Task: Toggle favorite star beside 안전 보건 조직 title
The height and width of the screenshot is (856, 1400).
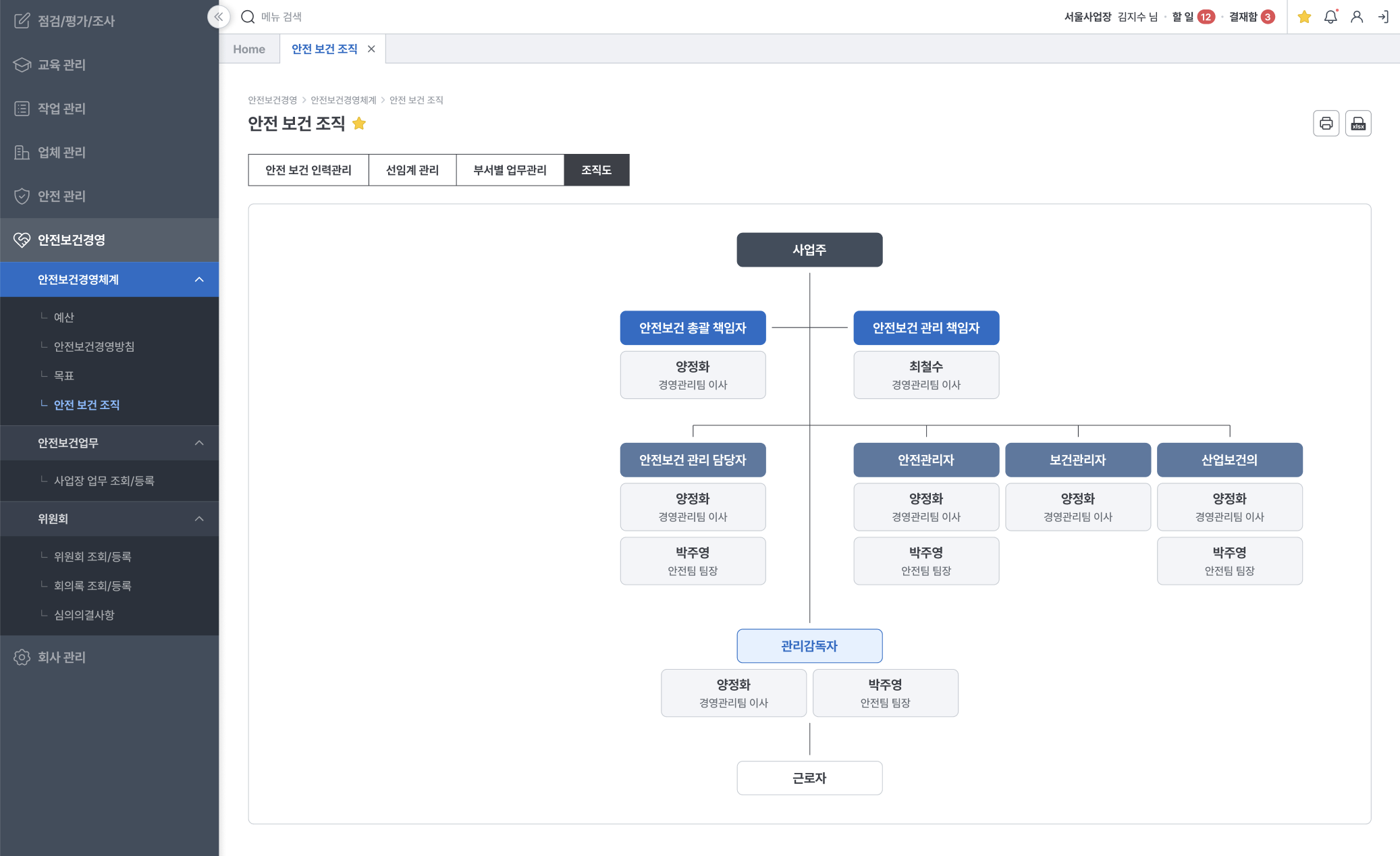Action: pos(359,124)
